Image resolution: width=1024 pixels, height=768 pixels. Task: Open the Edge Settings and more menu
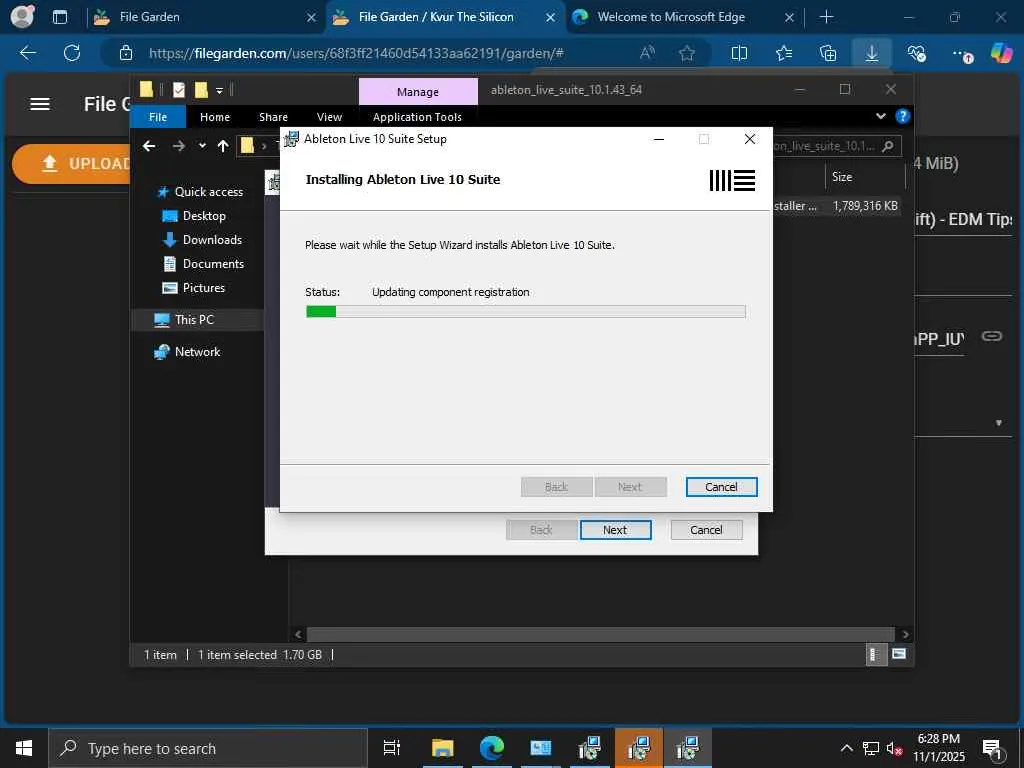pyautogui.click(x=961, y=54)
